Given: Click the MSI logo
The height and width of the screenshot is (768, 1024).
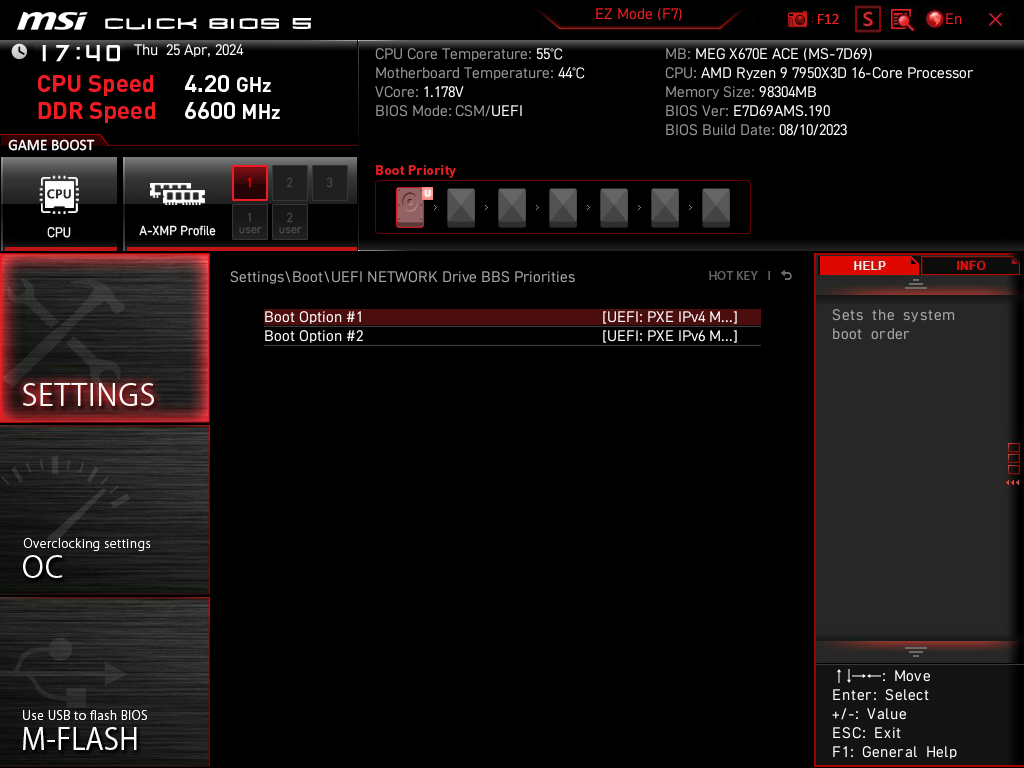Looking at the screenshot, I should 52,22.
